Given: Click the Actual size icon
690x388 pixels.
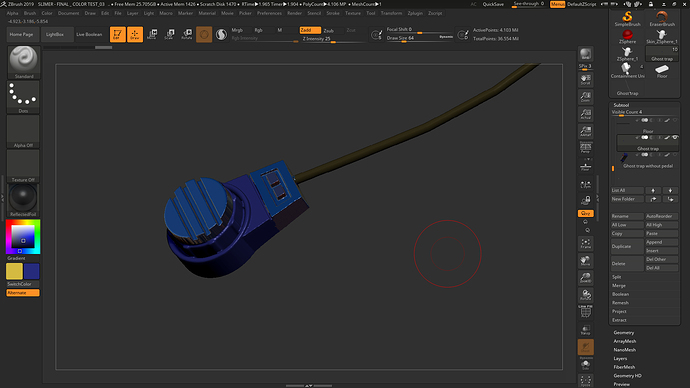Looking at the screenshot, I should [585, 114].
